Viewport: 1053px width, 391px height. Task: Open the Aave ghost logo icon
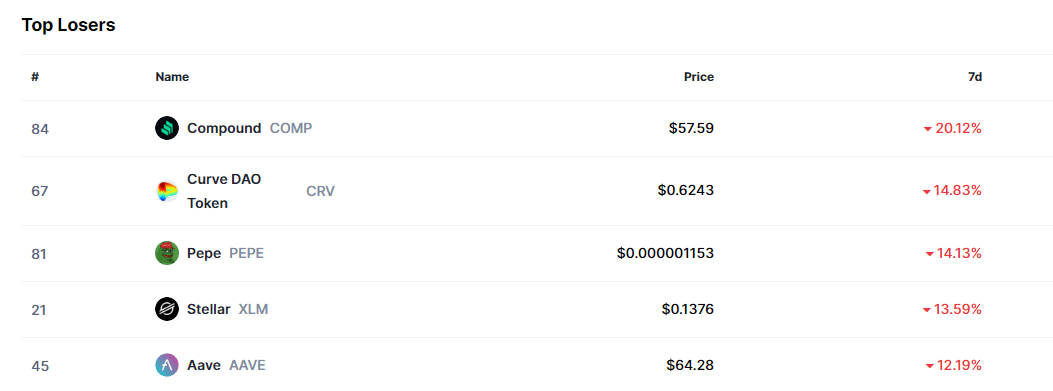167,365
